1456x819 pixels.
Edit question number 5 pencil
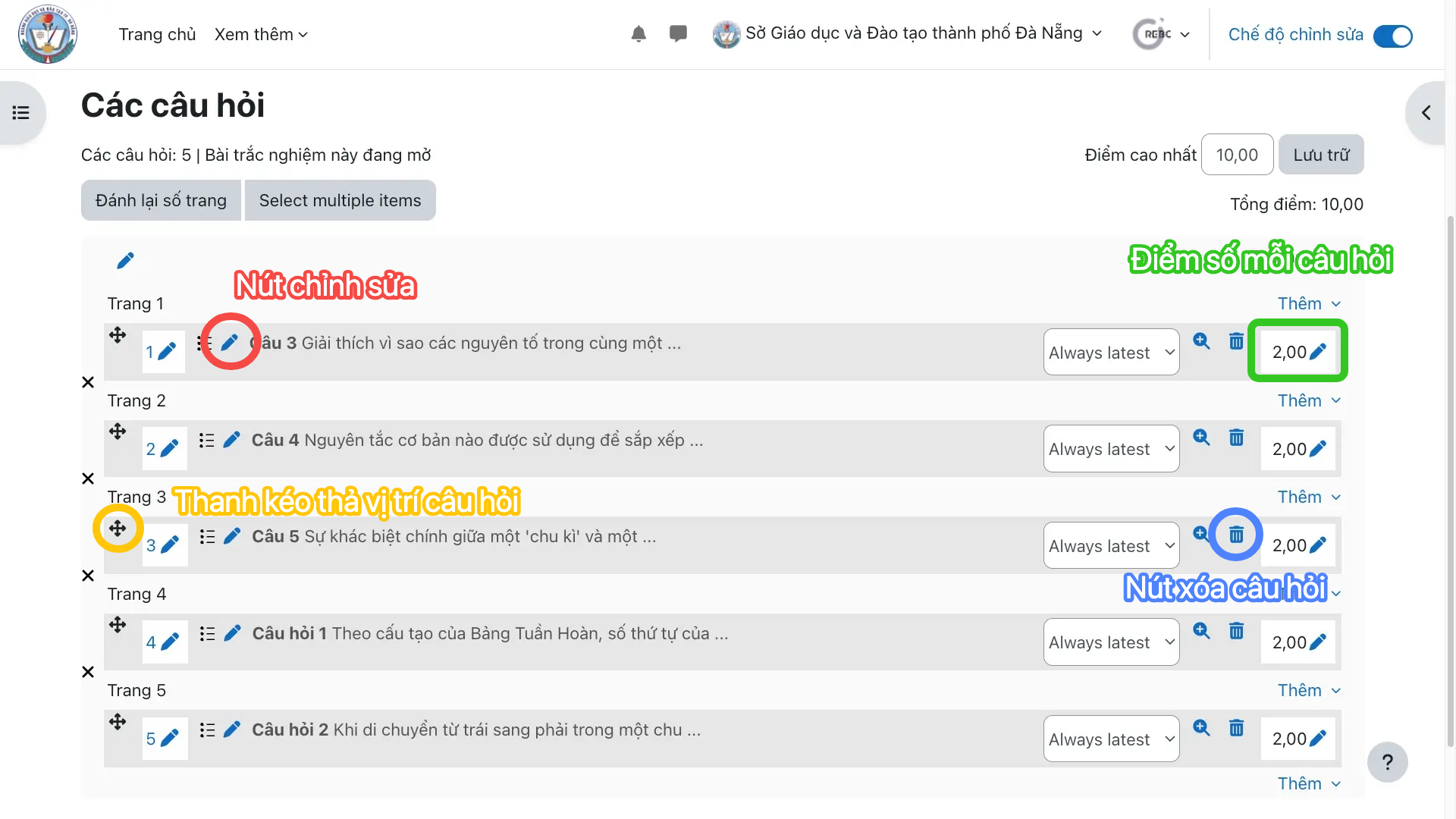point(170,739)
